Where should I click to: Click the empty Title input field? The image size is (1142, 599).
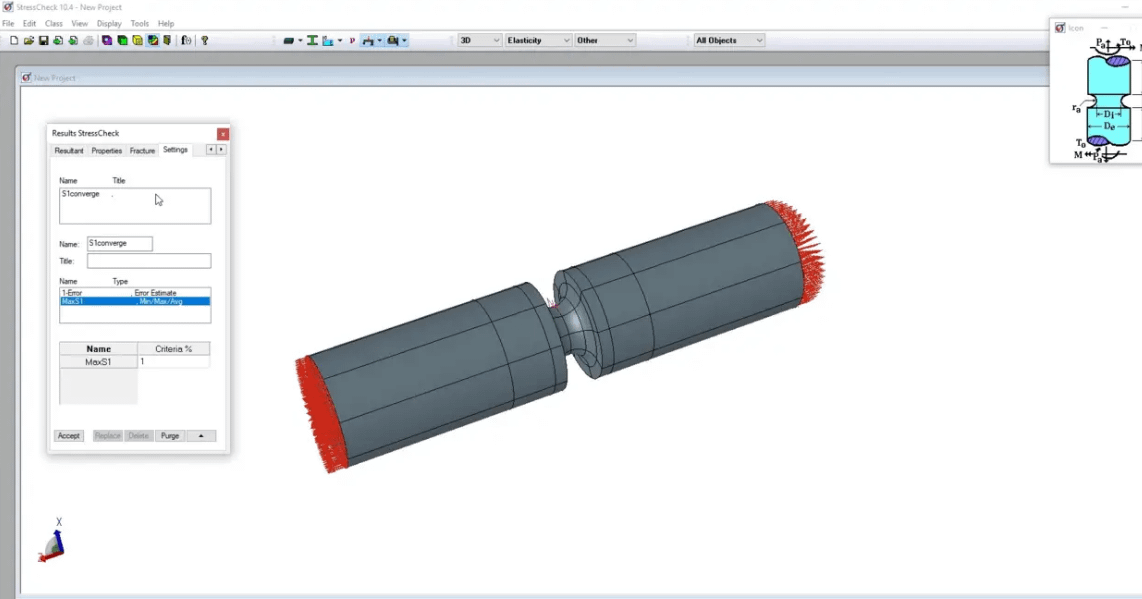click(x=148, y=261)
